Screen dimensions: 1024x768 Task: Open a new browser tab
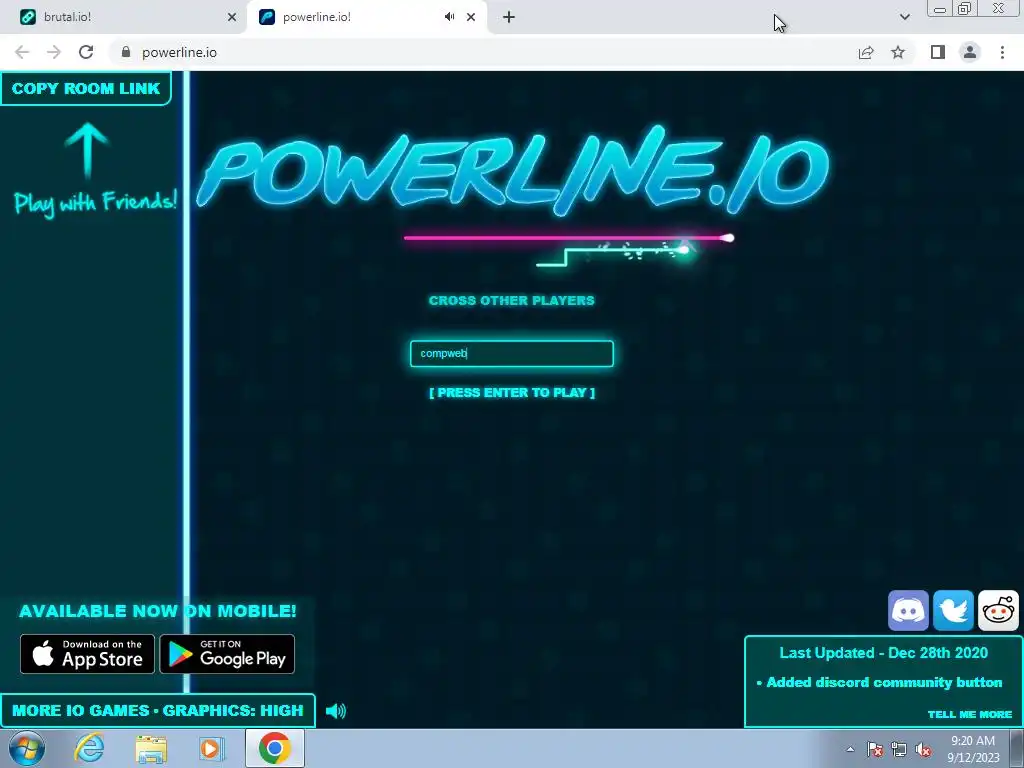coord(509,17)
